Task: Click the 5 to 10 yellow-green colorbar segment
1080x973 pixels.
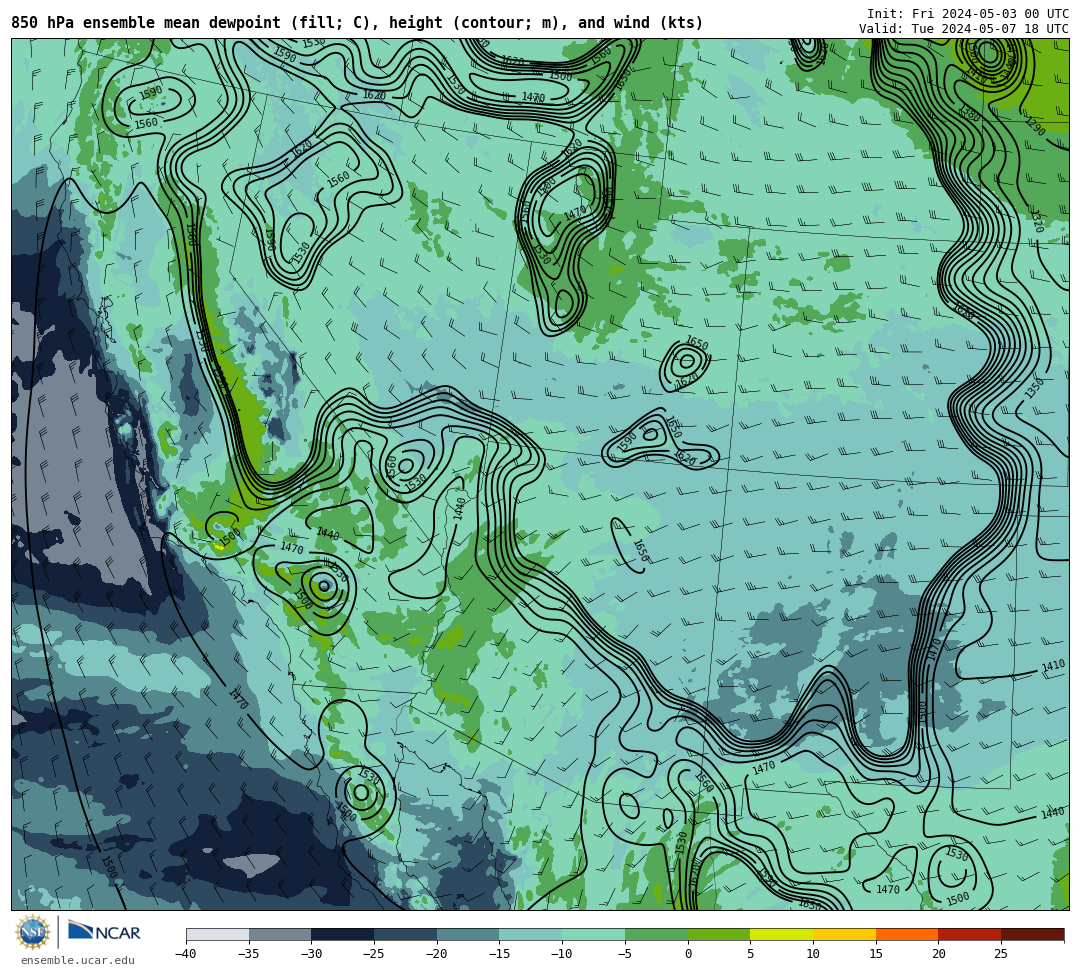Action: 782,934
